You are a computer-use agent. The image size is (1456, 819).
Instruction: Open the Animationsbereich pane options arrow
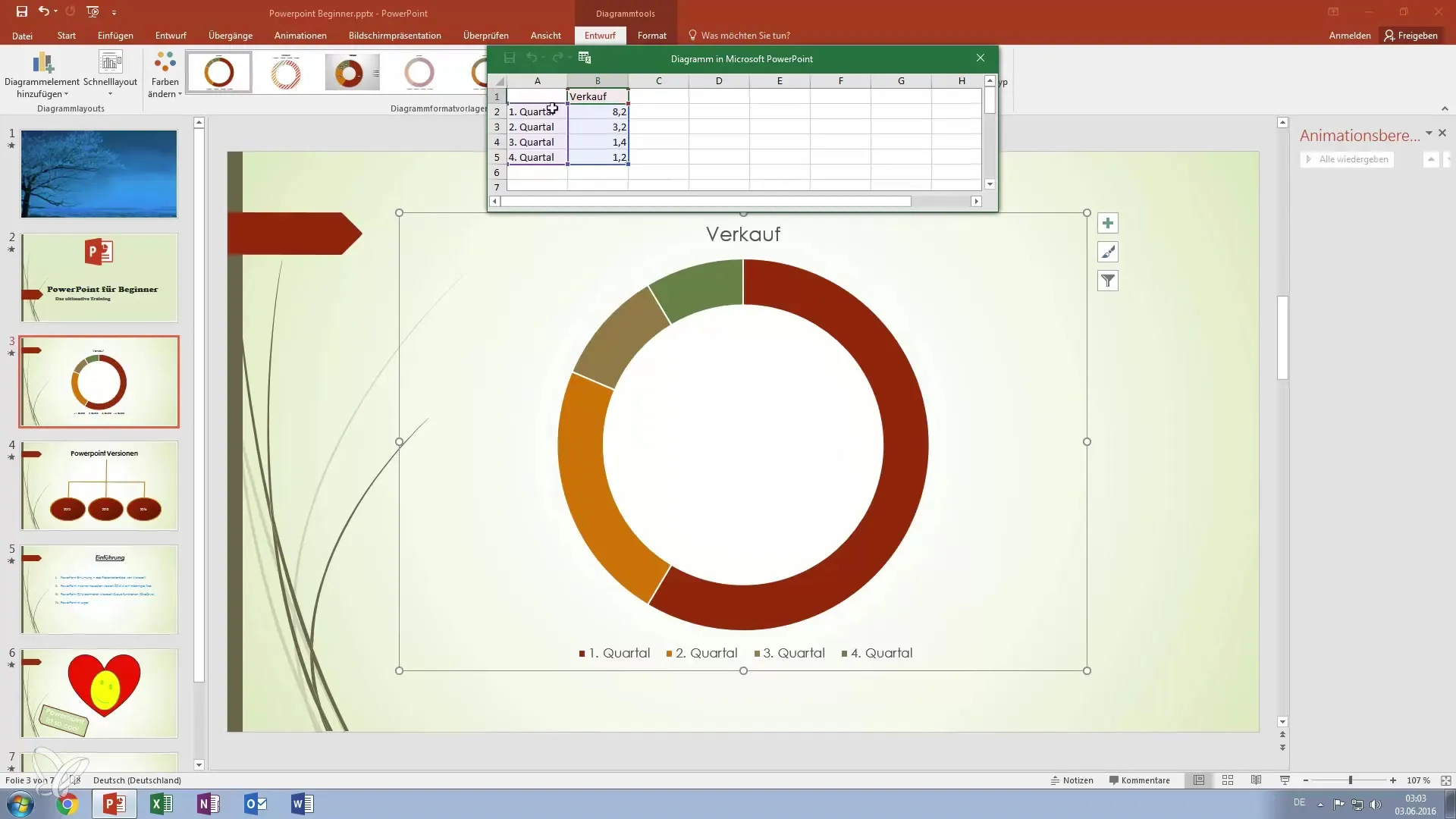[1429, 133]
